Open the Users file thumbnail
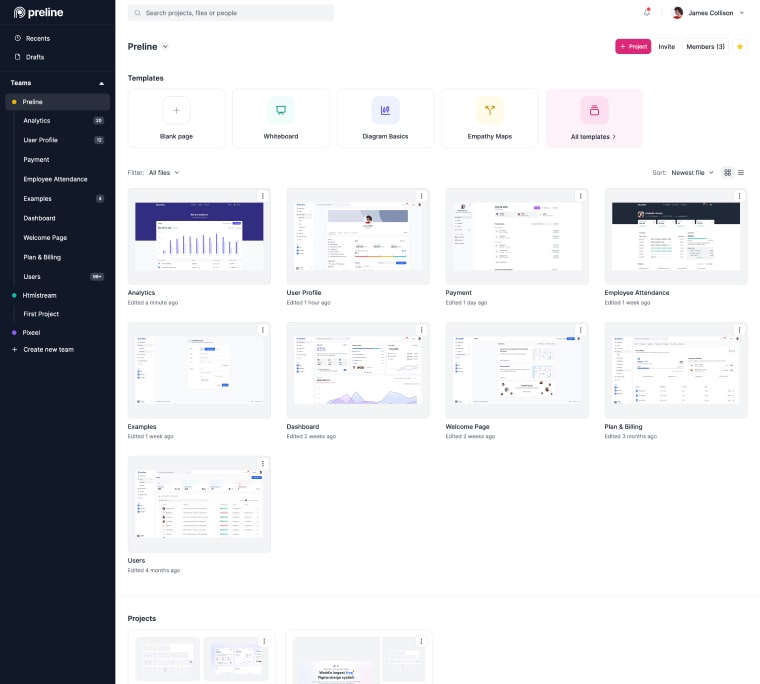The image size is (760, 684). [199, 504]
